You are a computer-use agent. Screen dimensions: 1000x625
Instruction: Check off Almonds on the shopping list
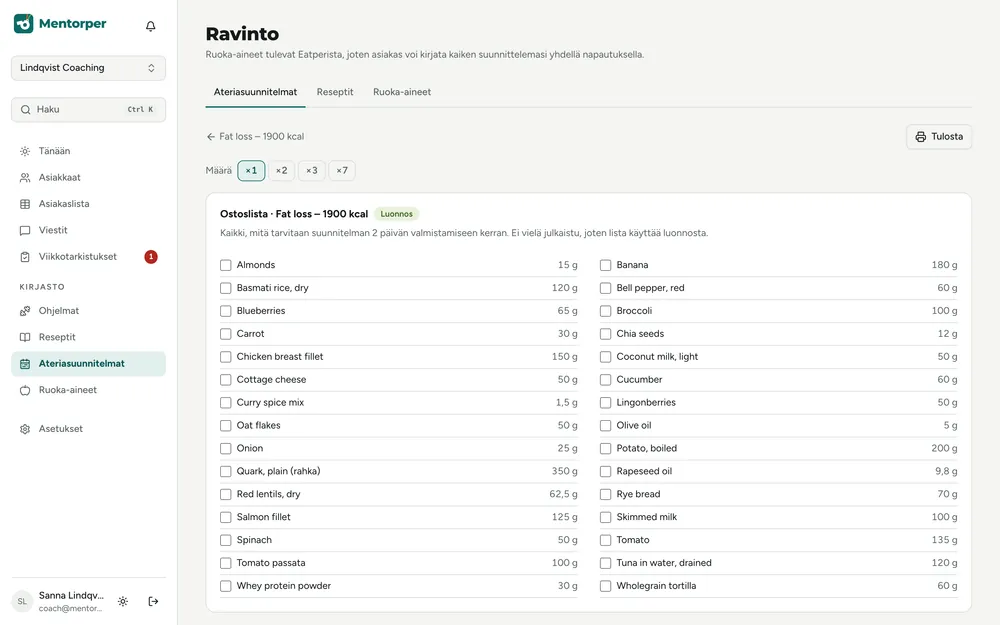pos(226,265)
